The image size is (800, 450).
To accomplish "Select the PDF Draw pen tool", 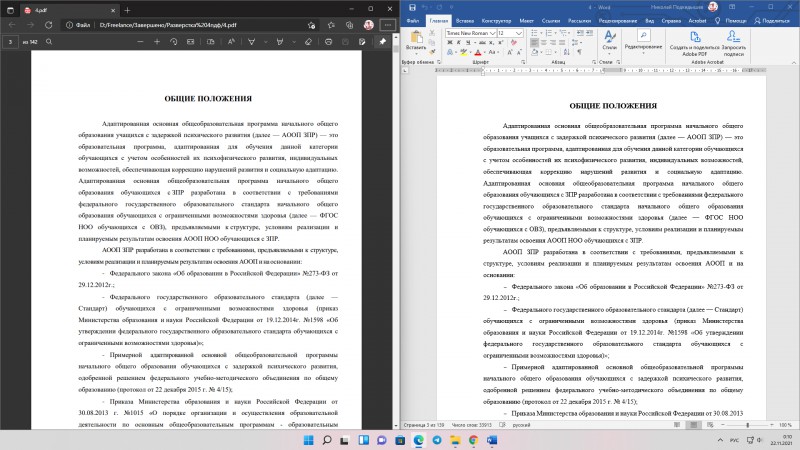I will (252, 42).
